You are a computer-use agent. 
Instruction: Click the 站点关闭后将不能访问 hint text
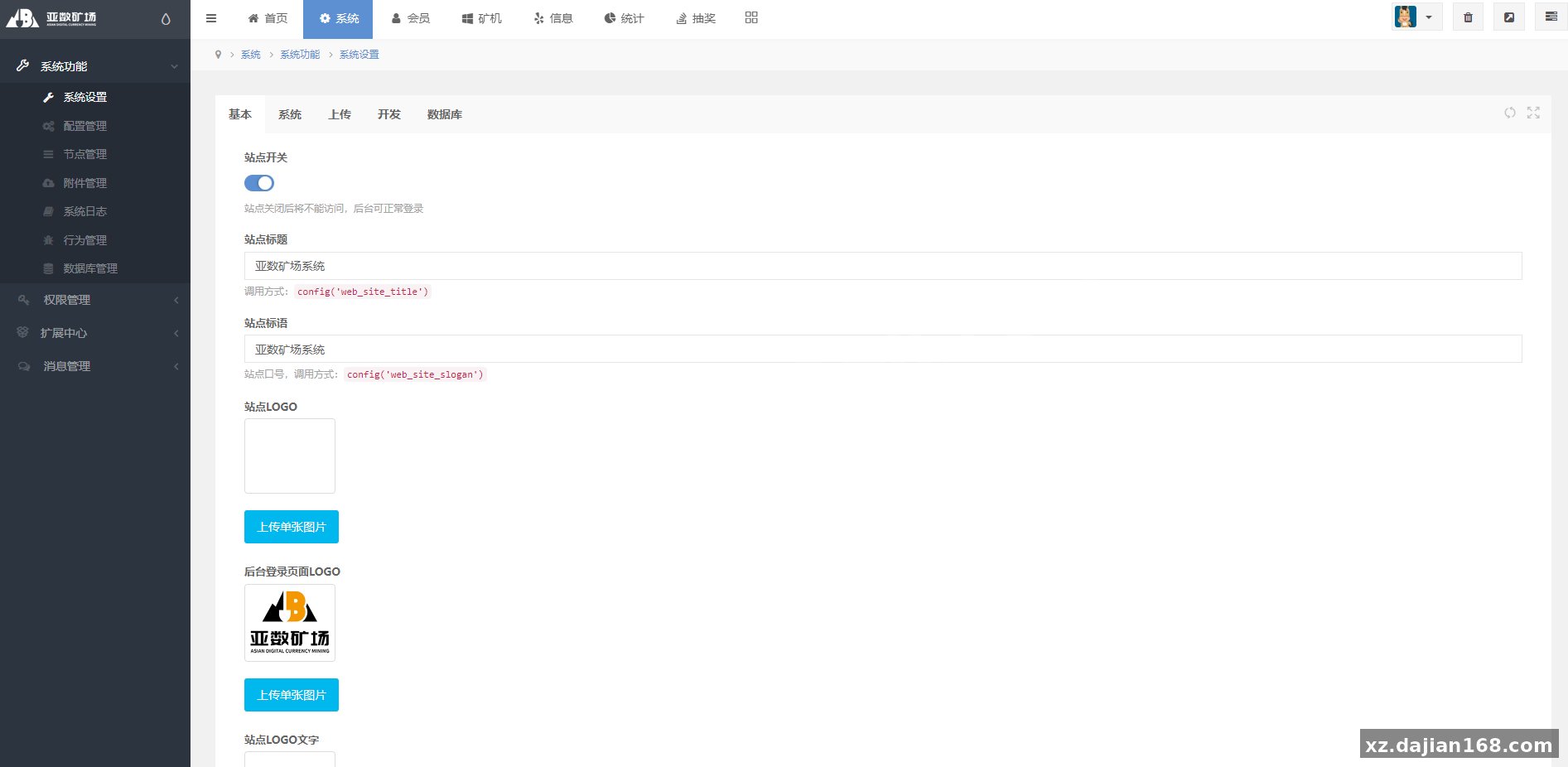click(334, 209)
